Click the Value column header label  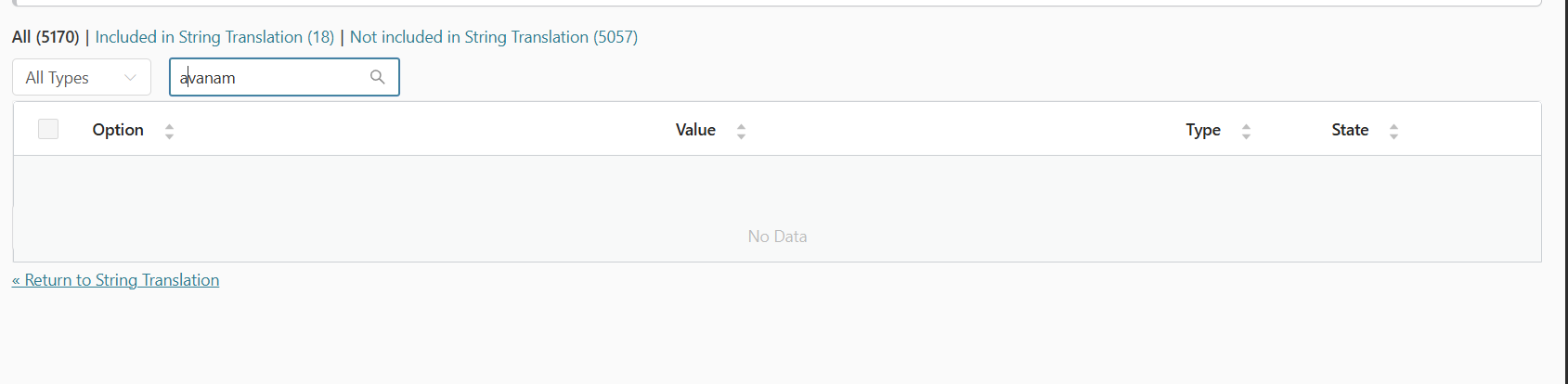(x=695, y=130)
